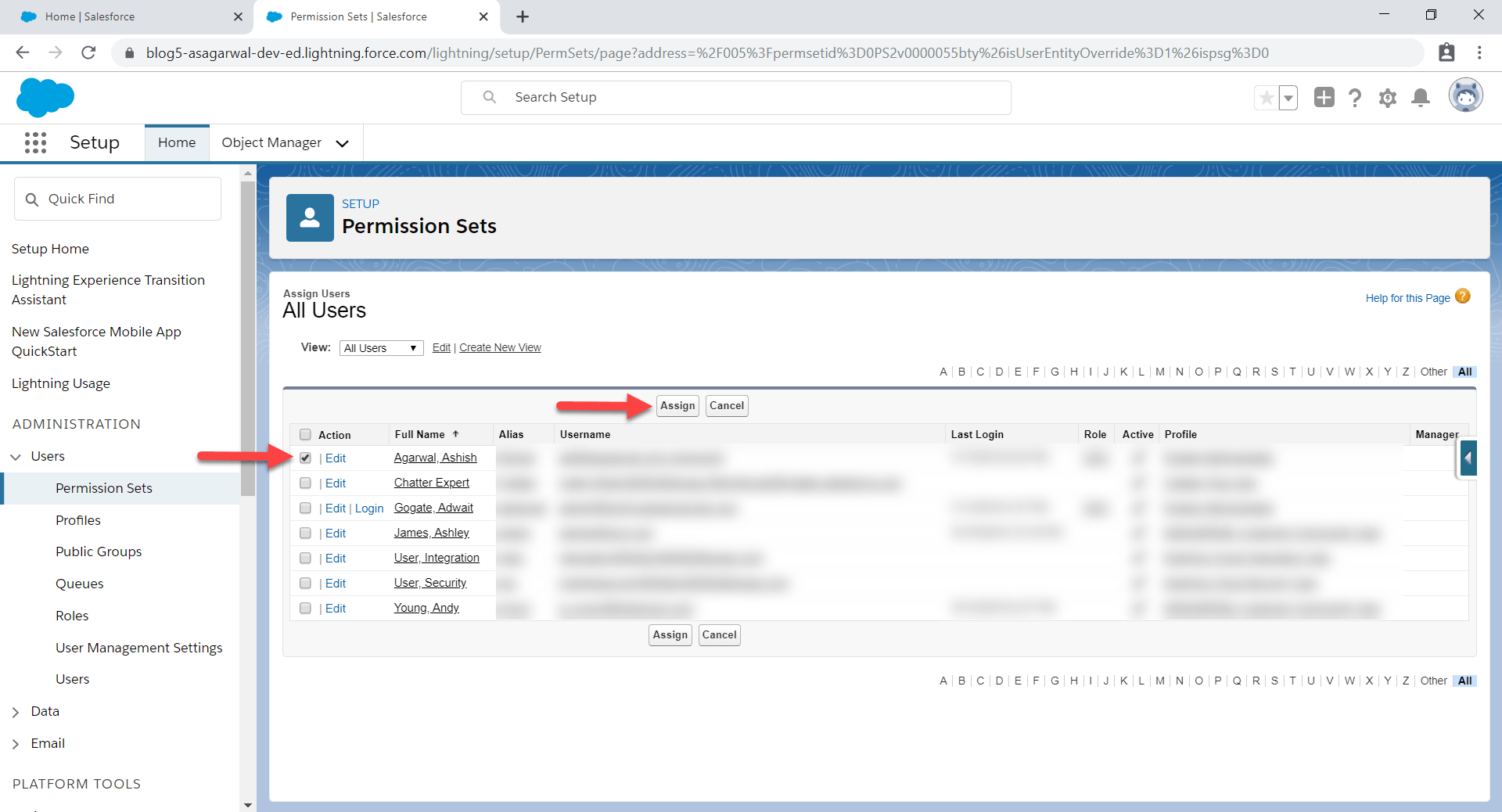Image resolution: width=1502 pixels, height=812 pixels.
Task: Open Queues in sidebar
Action: point(79,584)
